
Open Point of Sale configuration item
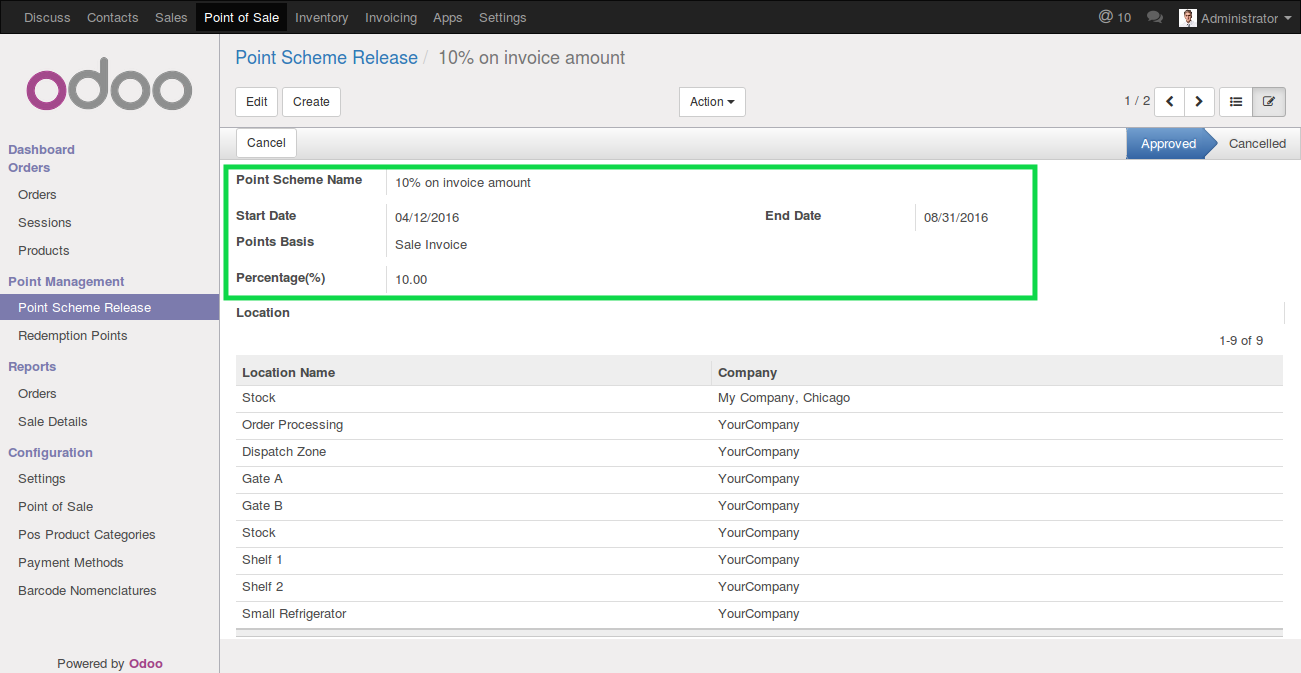56,507
